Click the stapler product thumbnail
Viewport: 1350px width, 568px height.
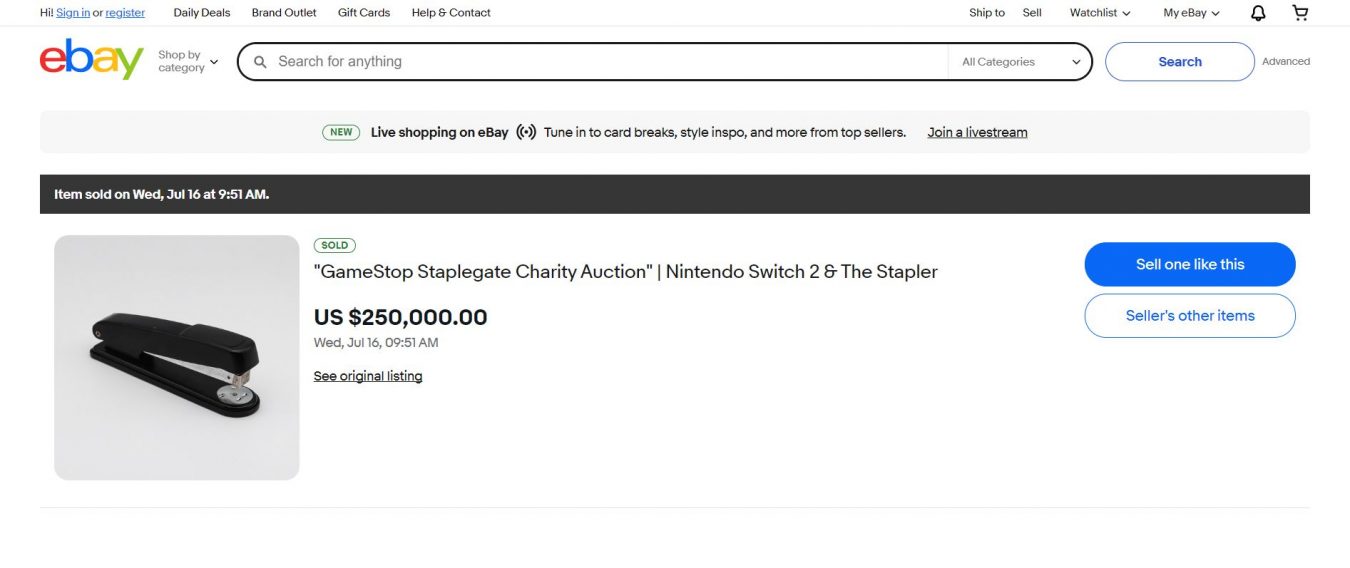point(177,357)
